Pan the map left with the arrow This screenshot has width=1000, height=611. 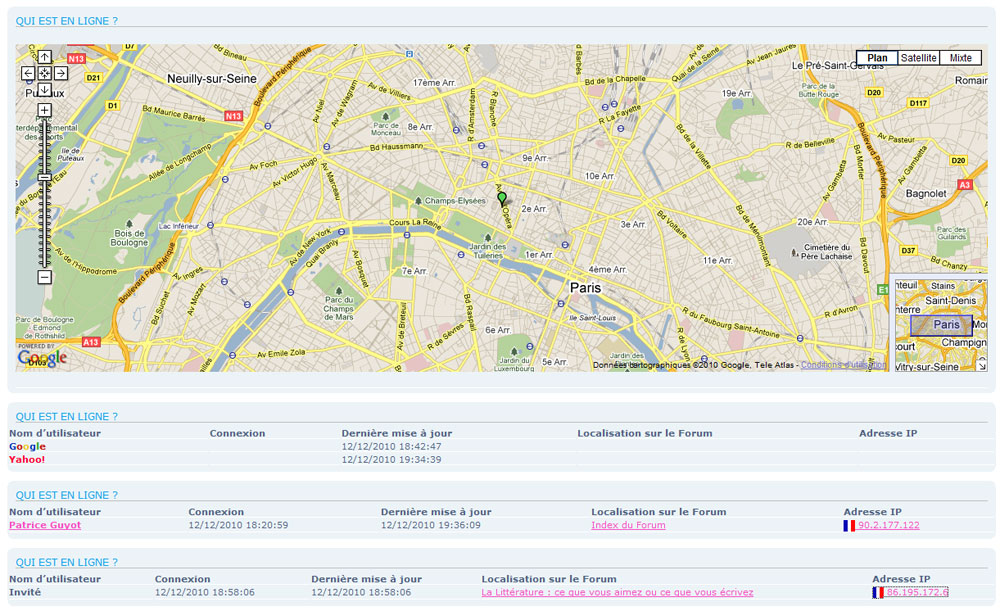tap(28, 73)
